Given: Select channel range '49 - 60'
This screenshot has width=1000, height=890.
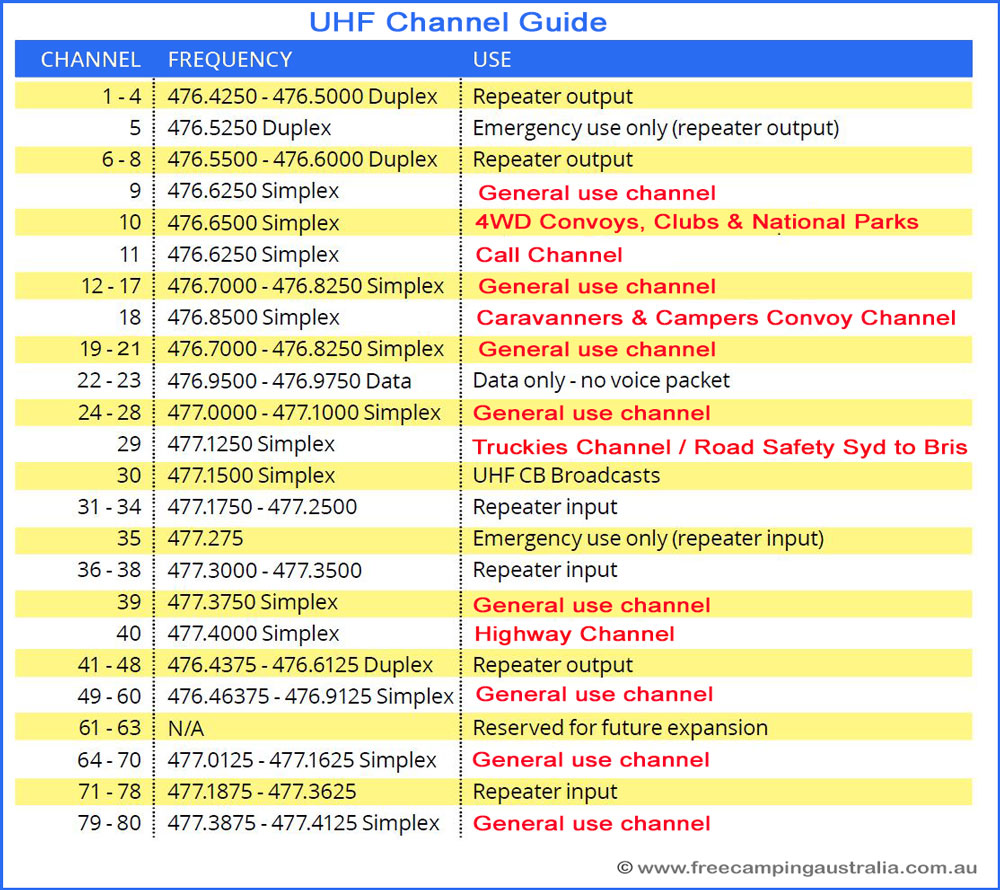Looking at the screenshot, I should 109,696.
